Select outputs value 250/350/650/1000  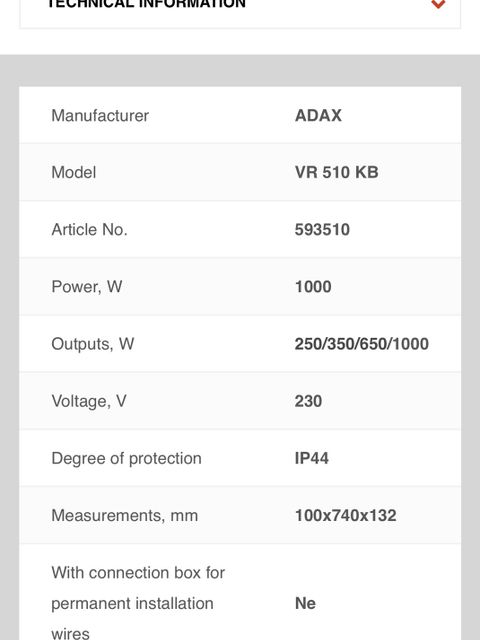pyautogui.click(x=362, y=344)
